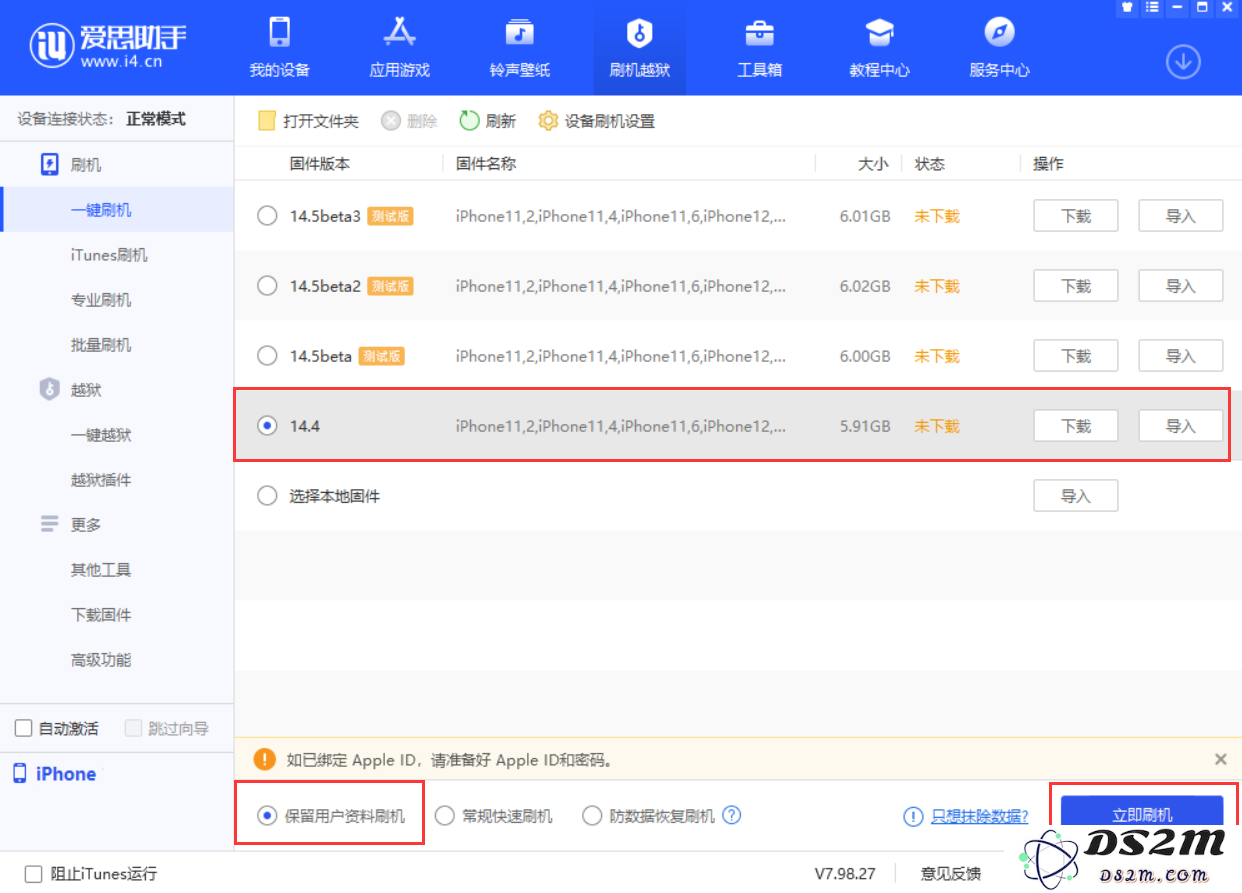Click the V7.98.27 version text
Viewport: 1242px width, 893px height.
(x=845, y=874)
